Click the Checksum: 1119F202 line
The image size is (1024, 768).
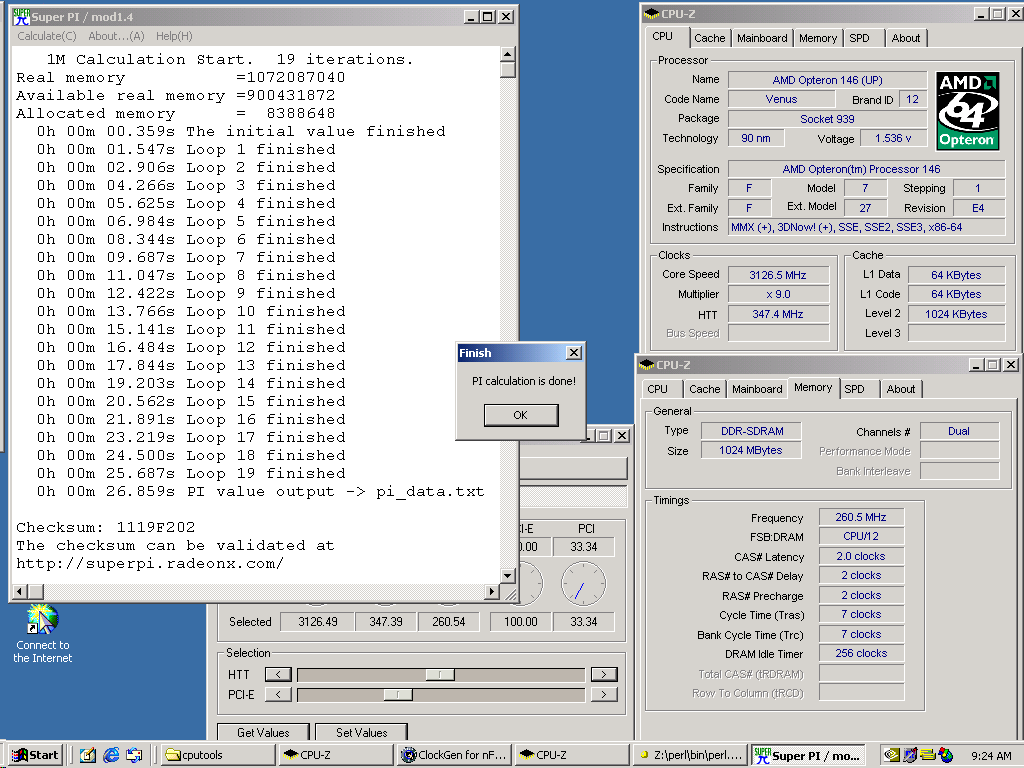pos(106,527)
